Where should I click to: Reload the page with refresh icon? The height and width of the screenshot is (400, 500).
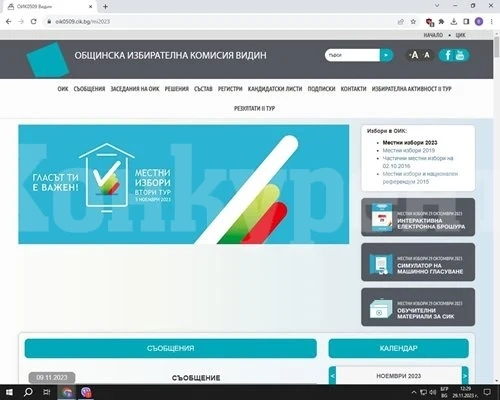(34, 22)
